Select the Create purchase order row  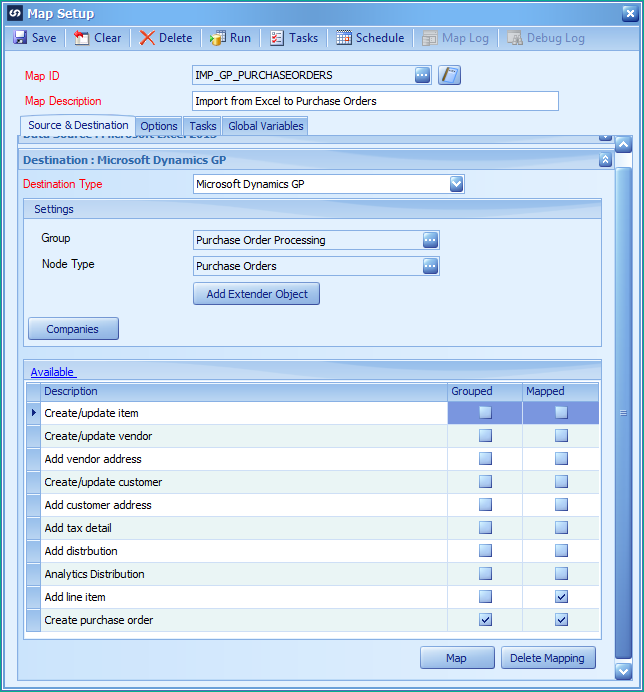313,620
